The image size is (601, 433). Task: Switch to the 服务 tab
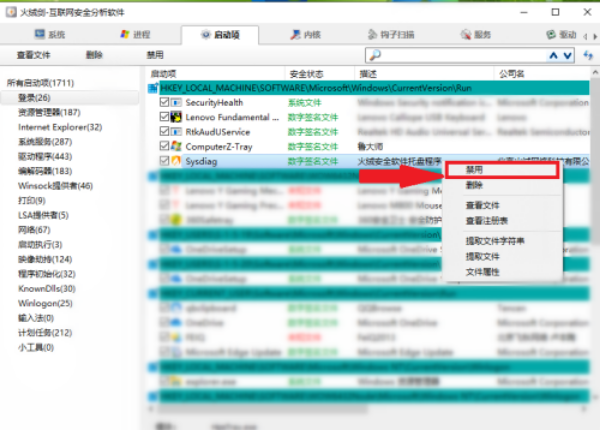476,35
